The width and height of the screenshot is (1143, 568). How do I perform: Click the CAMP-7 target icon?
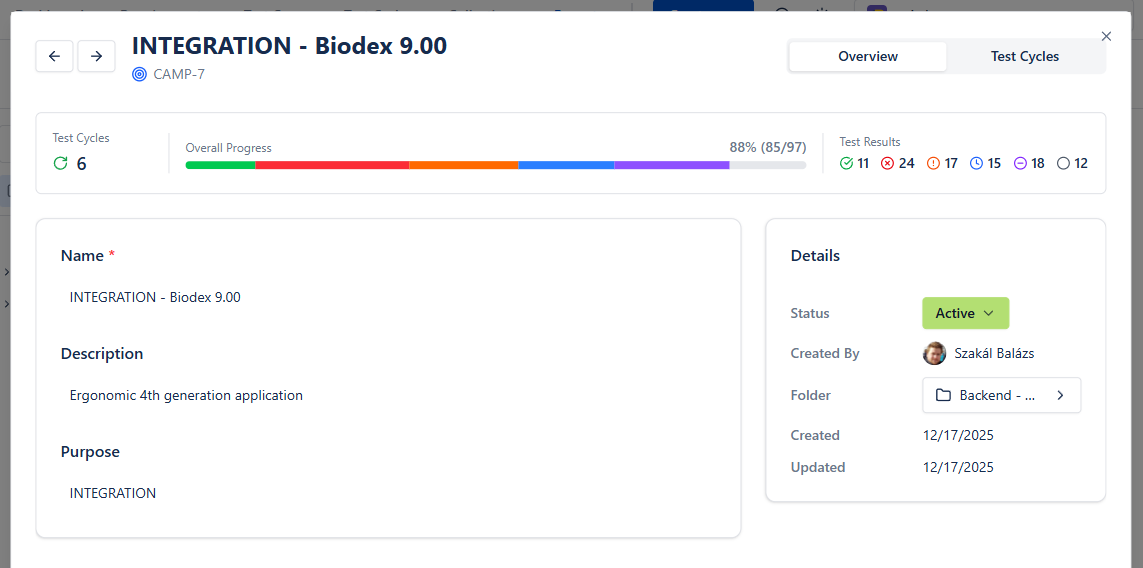click(139, 74)
